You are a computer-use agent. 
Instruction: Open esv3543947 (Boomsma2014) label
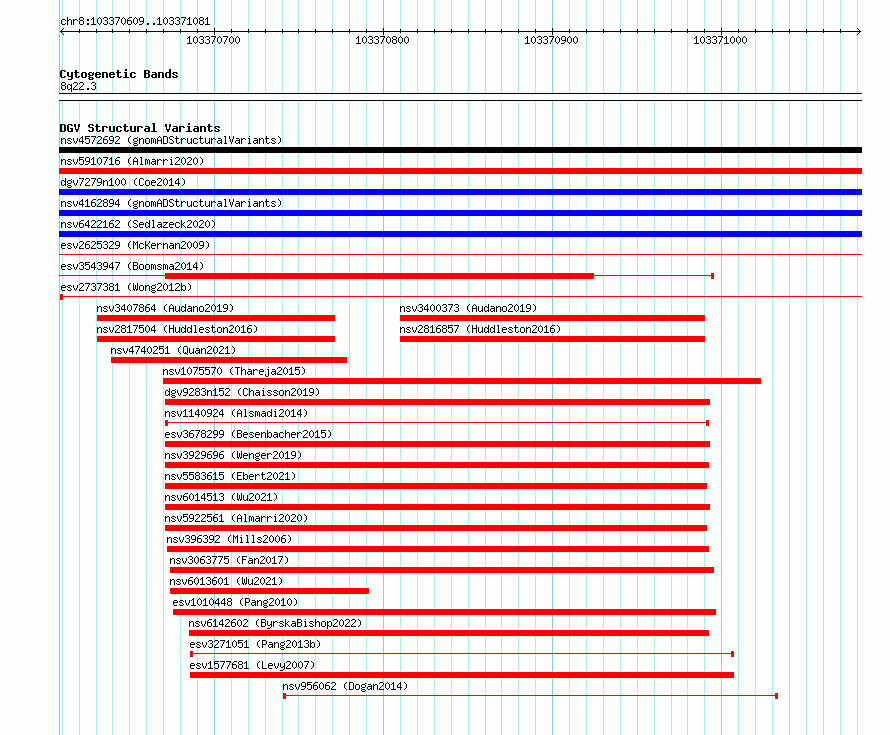click(132, 266)
